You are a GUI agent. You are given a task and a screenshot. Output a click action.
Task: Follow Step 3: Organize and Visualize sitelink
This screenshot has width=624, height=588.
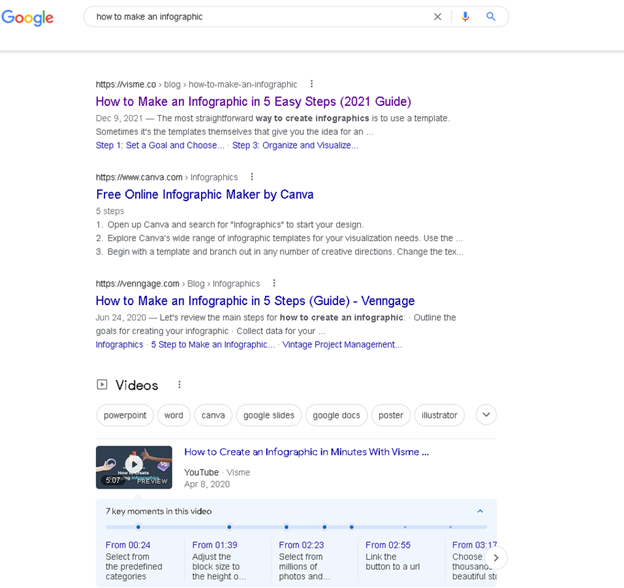tap(295, 145)
